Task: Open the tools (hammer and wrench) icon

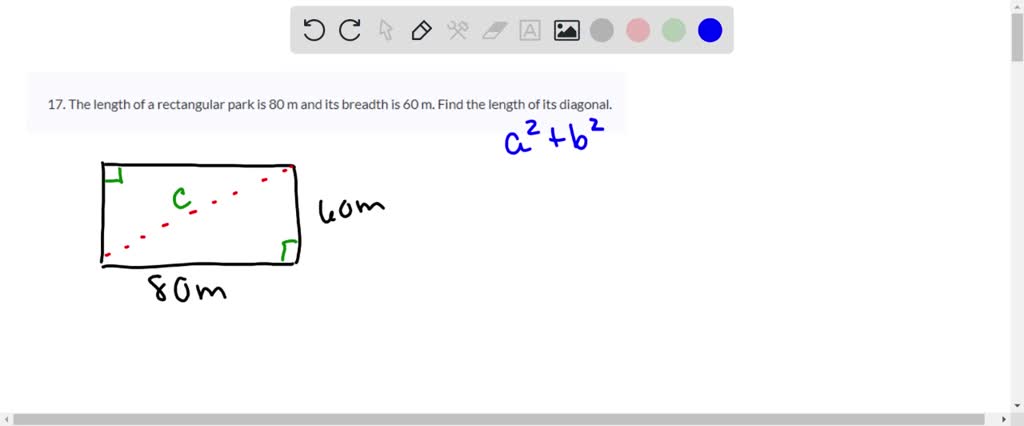Action: point(458,30)
